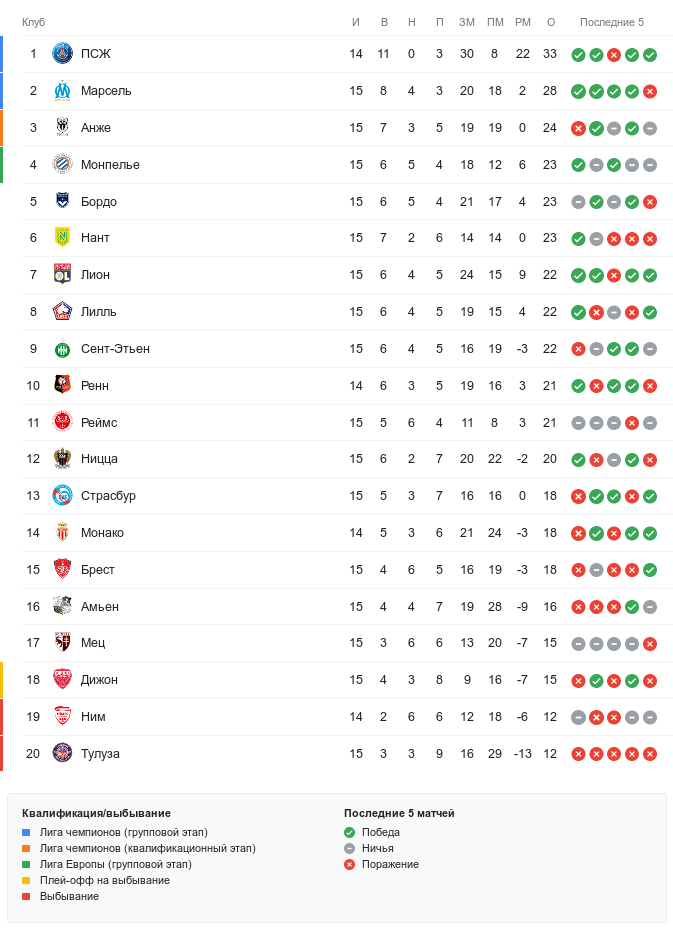
Task: Open the Страсбур team link
Action: click(108, 496)
